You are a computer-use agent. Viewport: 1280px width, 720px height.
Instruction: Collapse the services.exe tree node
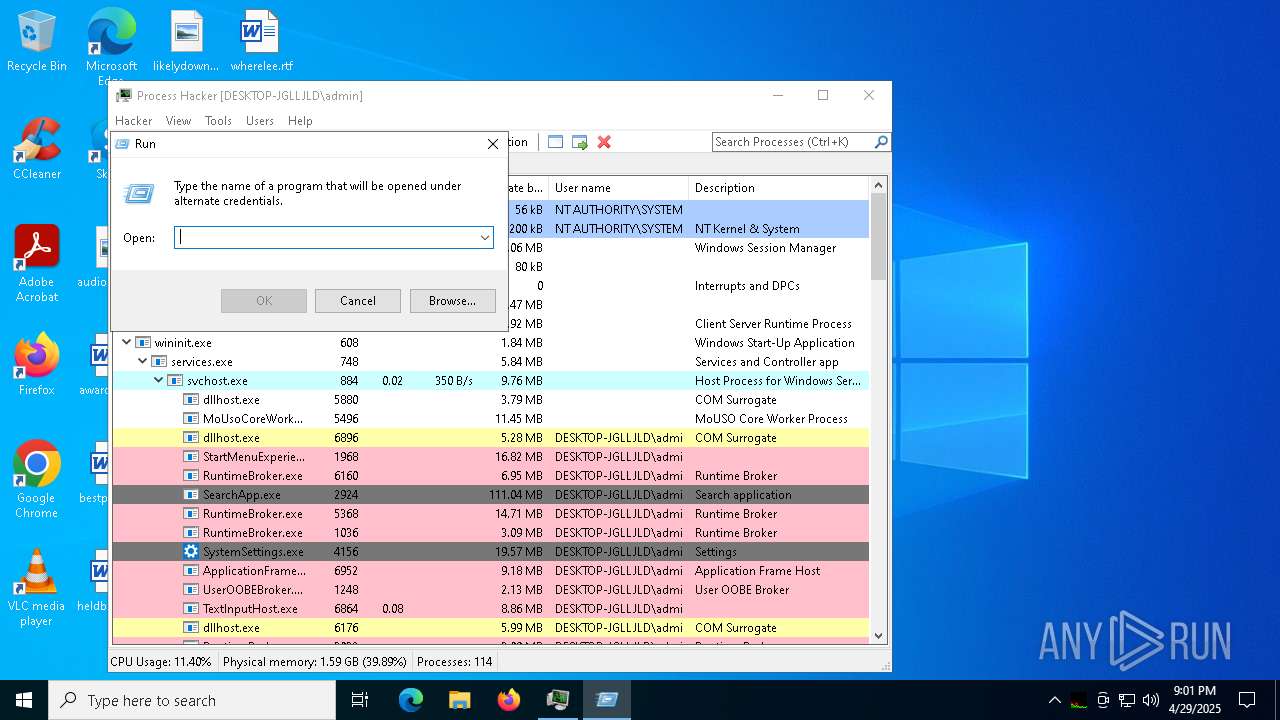(x=142, y=362)
